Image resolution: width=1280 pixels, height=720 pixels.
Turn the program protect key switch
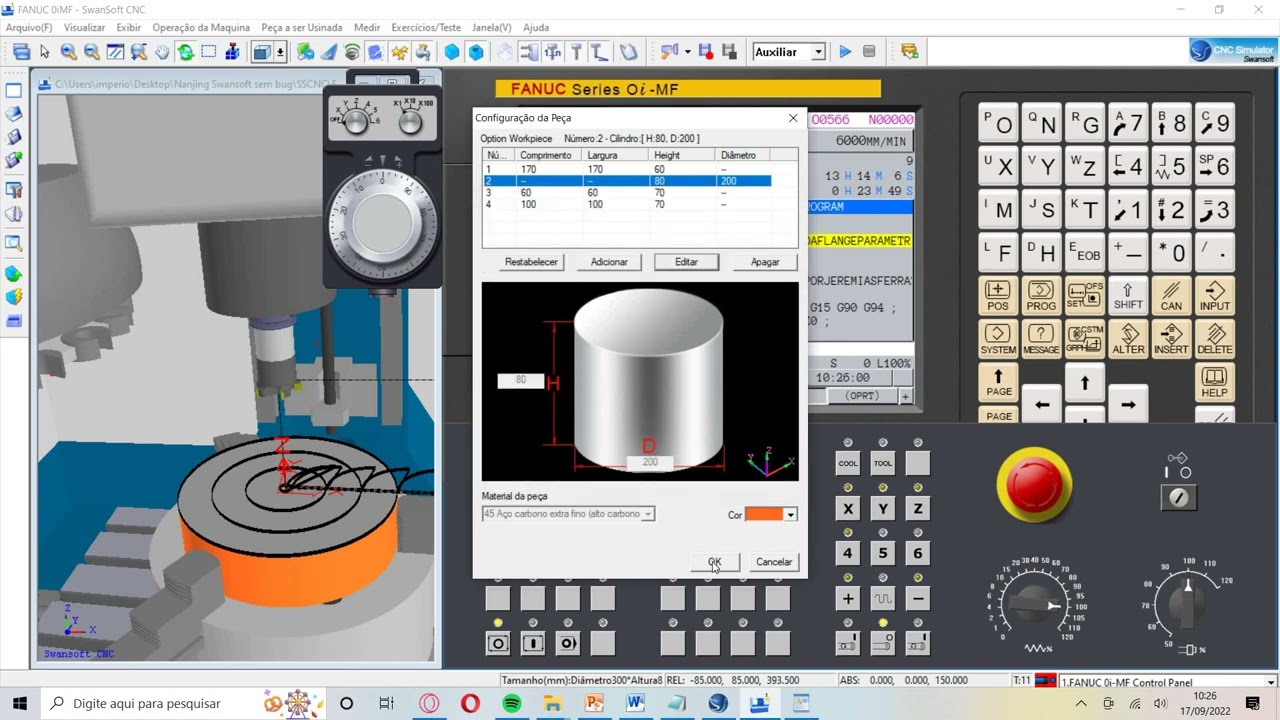point(1179,497)
